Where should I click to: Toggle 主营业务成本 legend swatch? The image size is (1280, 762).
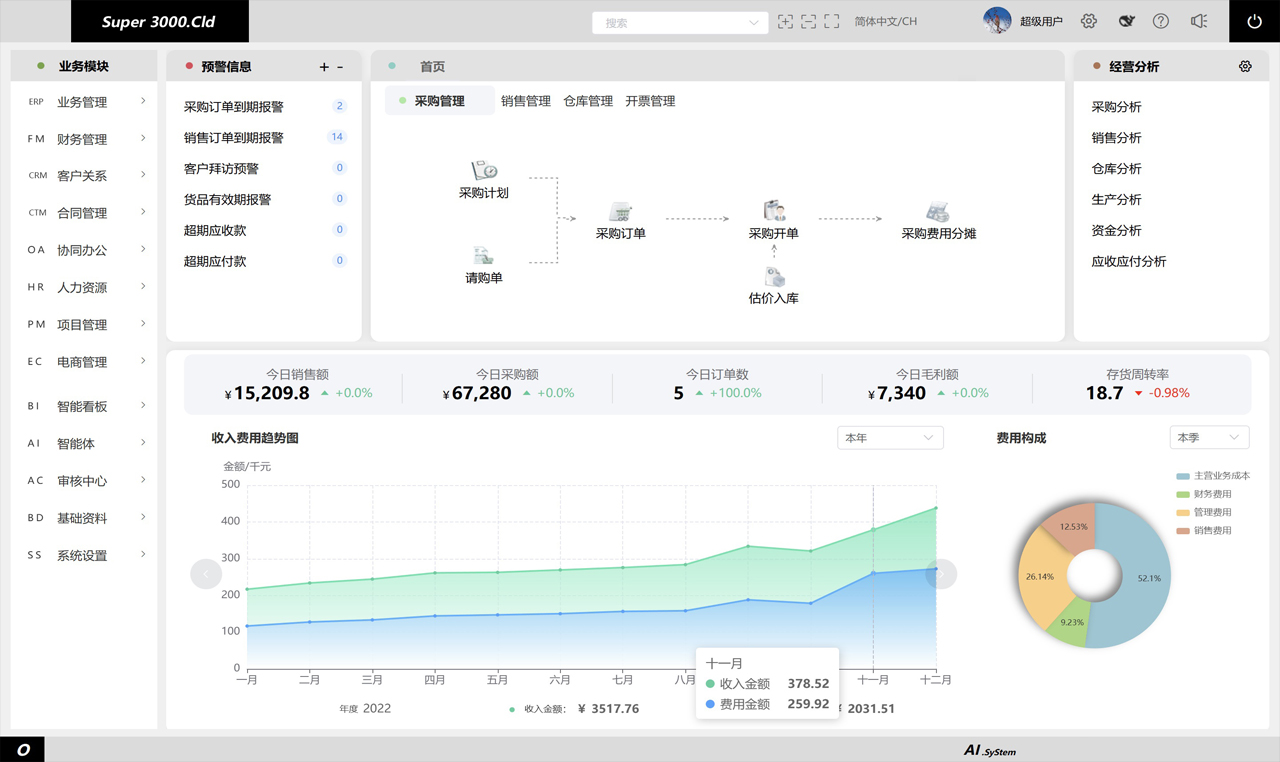(1183, 476)
